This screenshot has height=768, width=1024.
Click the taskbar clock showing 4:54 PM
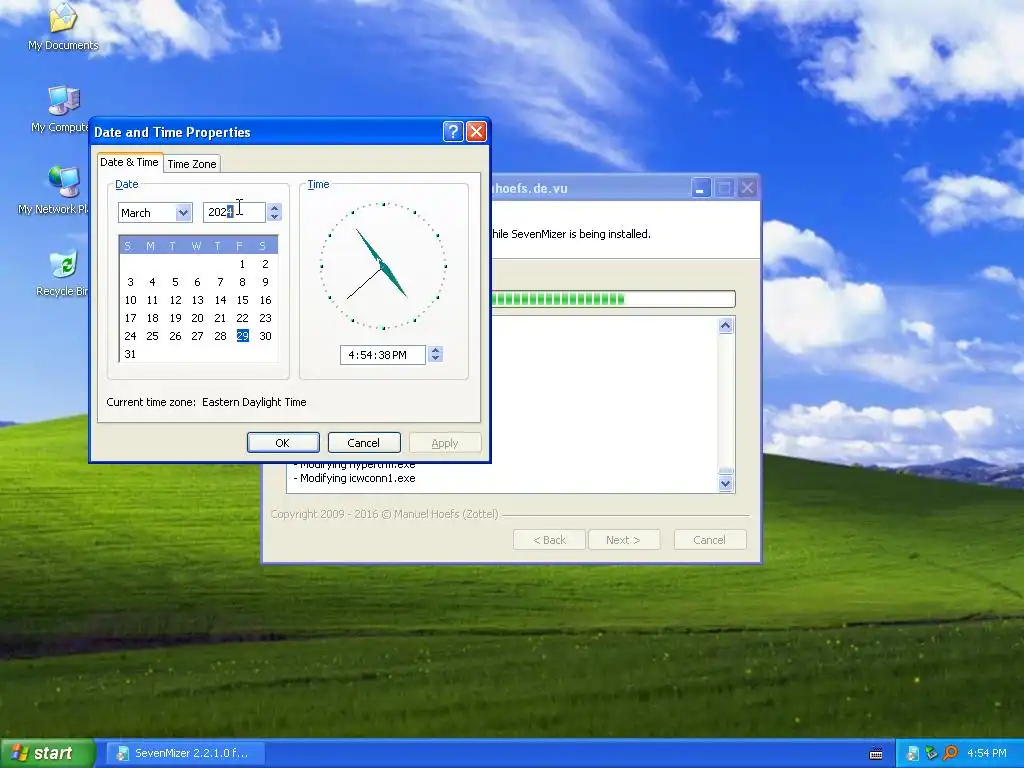986,753
